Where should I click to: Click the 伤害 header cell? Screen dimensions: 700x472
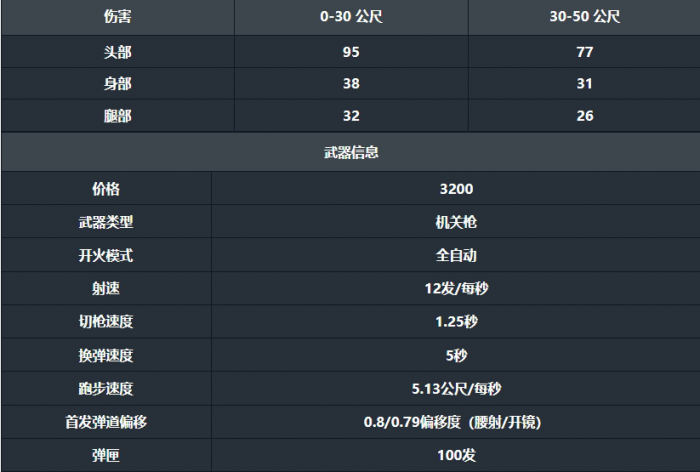click(x=117, y=17)
